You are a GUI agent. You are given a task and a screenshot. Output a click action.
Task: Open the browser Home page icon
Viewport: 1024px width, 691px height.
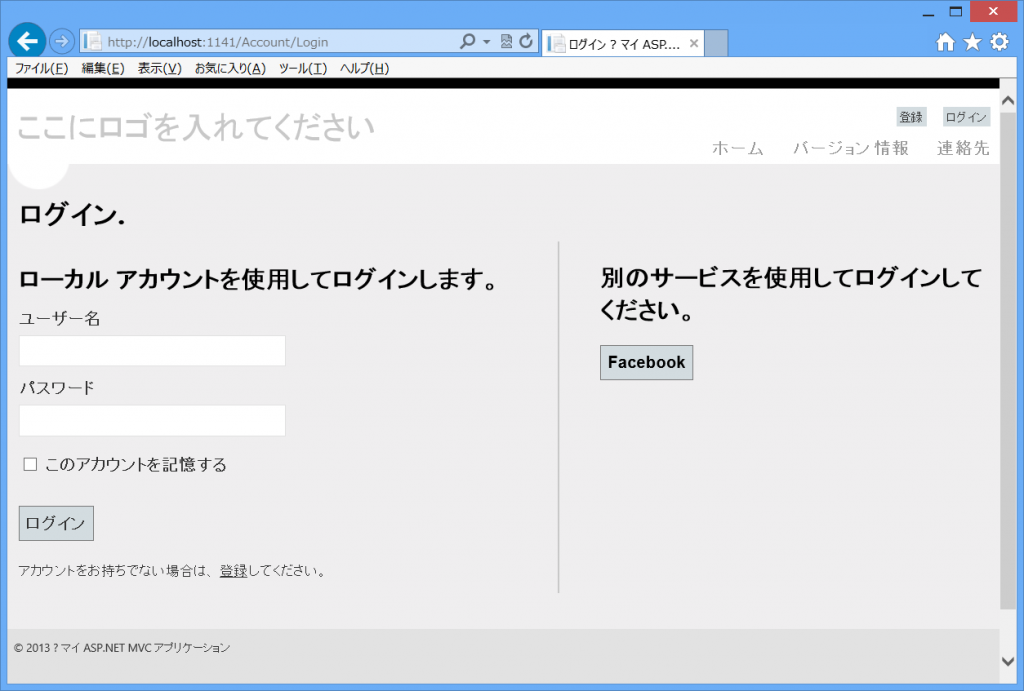click(944, 42)
